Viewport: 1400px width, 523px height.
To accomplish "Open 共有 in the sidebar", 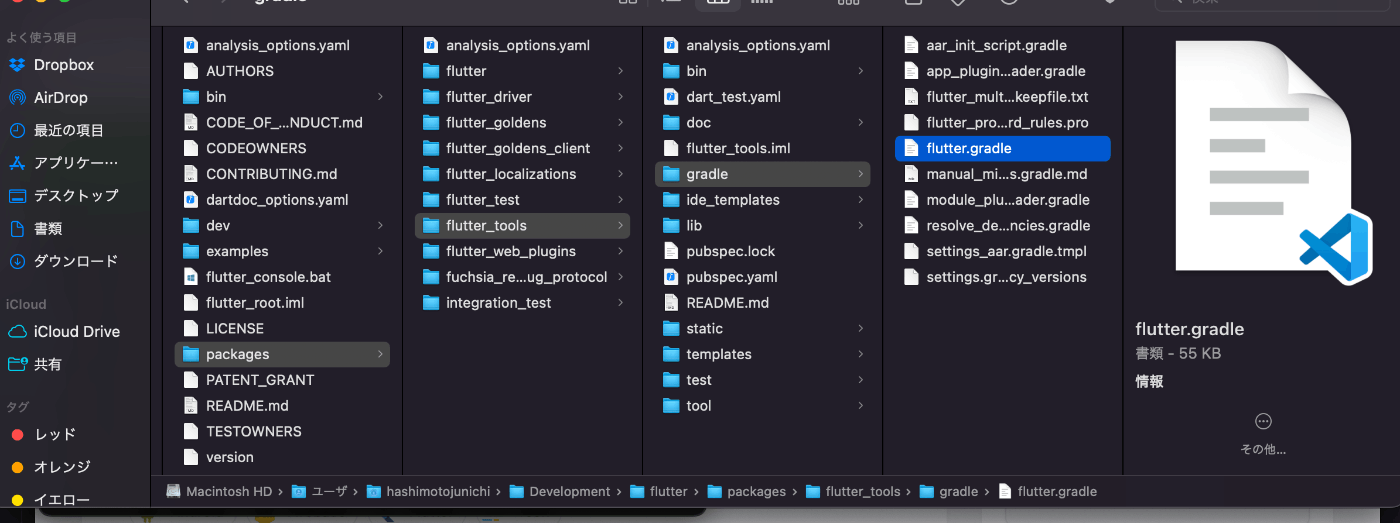I will tap(48, 365).
